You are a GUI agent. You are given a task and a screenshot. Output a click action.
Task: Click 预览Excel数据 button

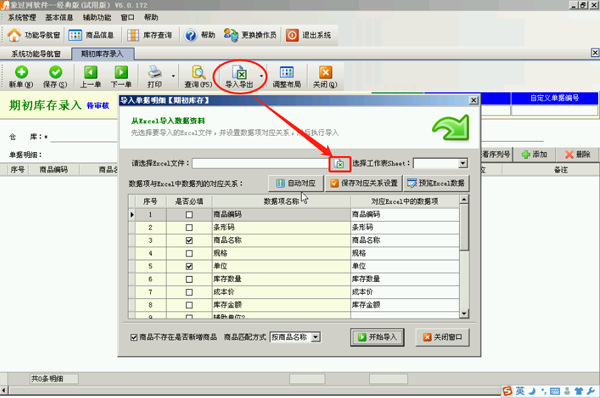[436, 183]
